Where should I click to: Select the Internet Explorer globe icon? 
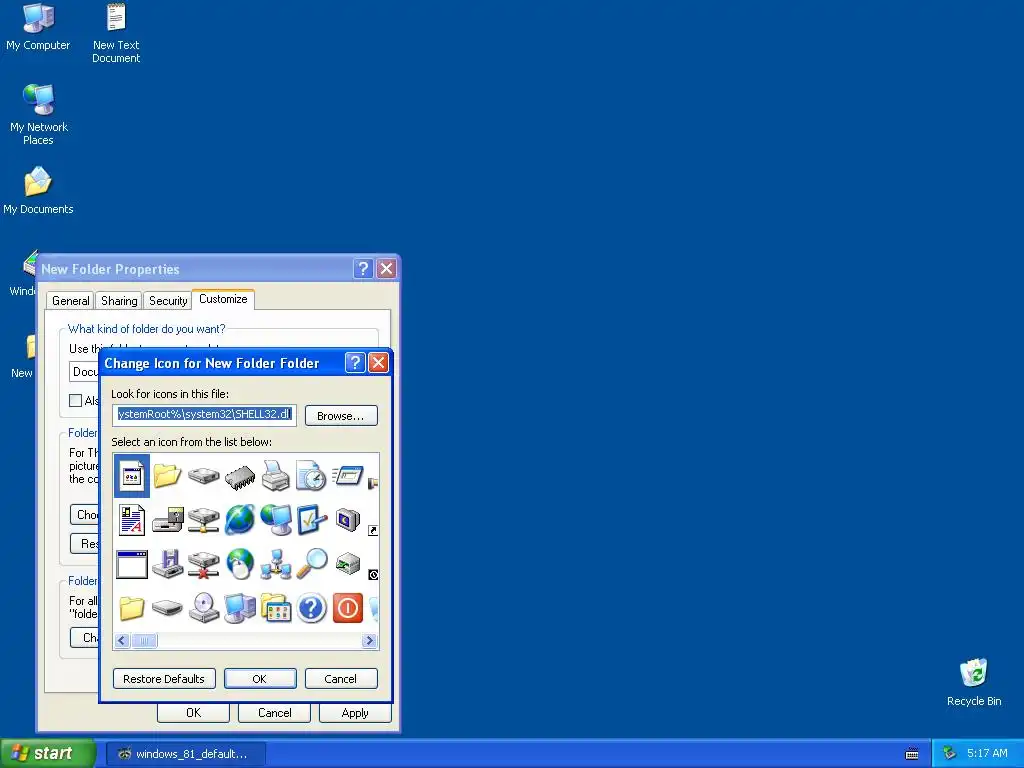tap(240, 520)
